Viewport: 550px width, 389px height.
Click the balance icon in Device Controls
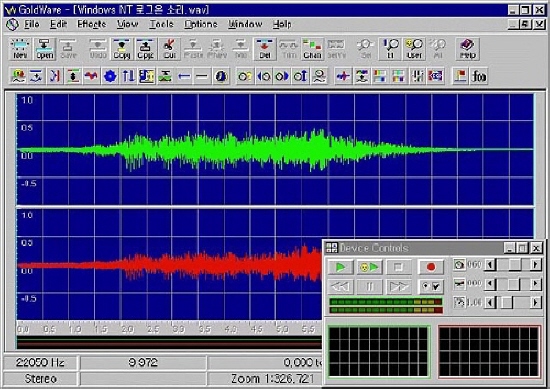(459, 283)
